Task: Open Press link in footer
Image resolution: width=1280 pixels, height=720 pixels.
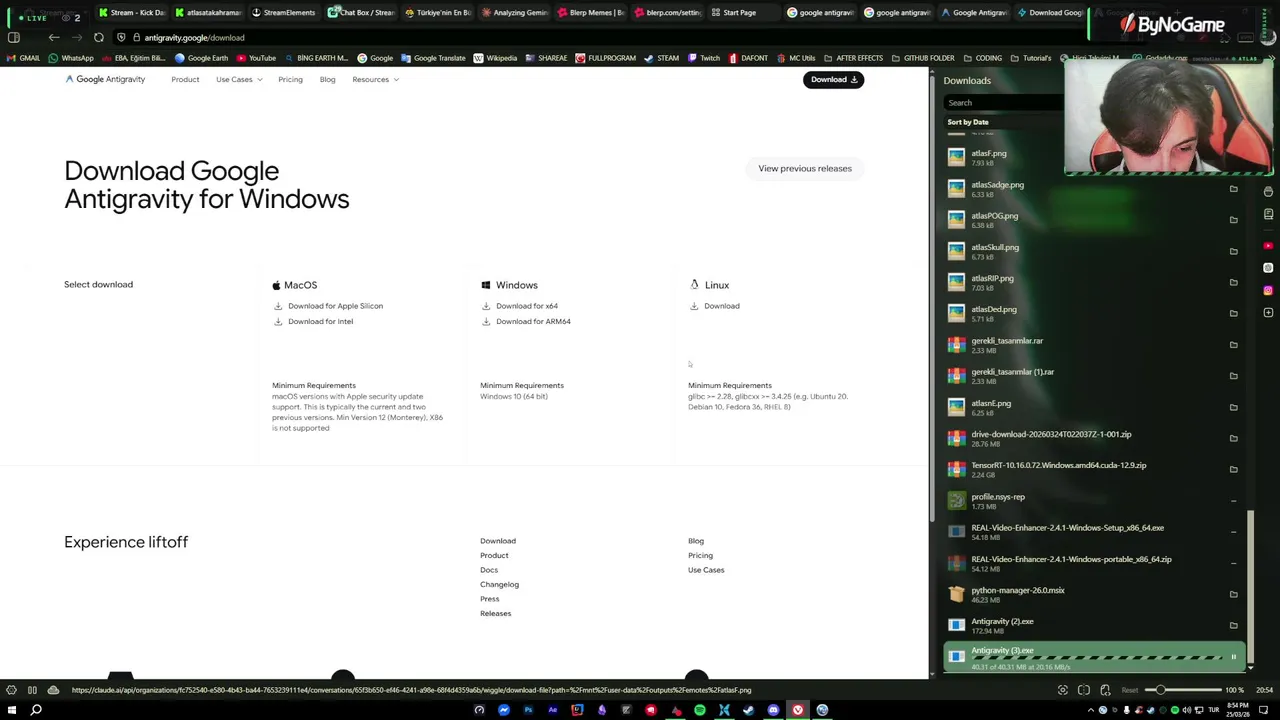Action: click(x=490, y=599)
